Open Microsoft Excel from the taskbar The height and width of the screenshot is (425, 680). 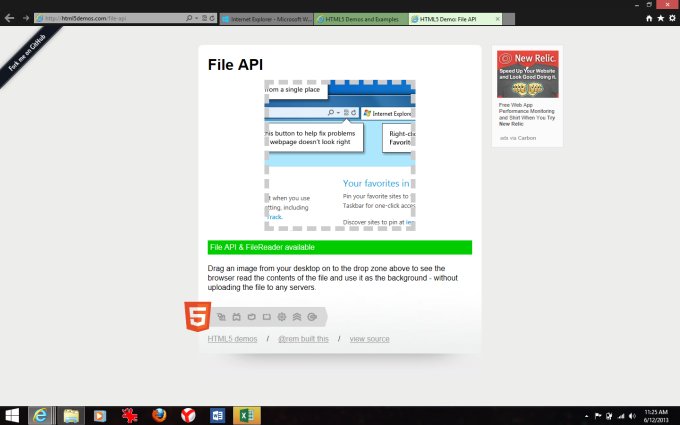(x=247, y=415)
